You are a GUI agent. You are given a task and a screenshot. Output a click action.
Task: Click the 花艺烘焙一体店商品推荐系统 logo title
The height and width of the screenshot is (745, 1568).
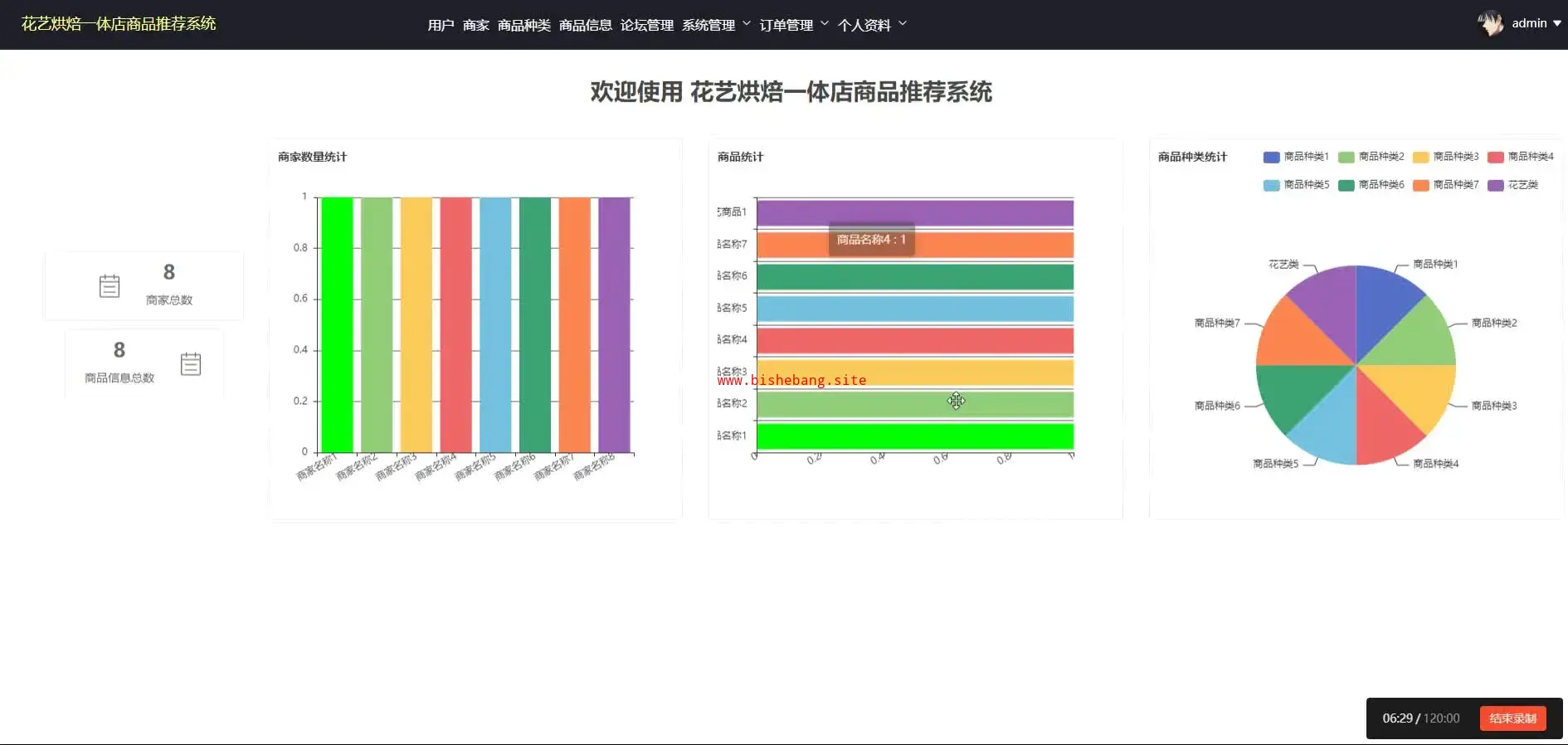coord(119,24)
